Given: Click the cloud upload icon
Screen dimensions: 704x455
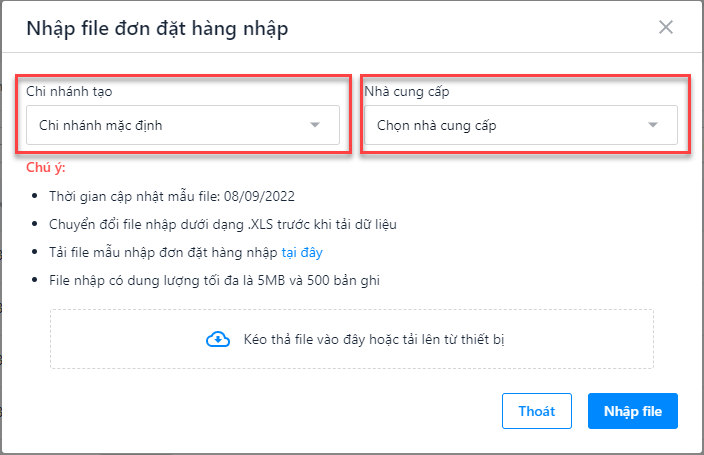Looking at the screenshot, I should tap(218, 340).
